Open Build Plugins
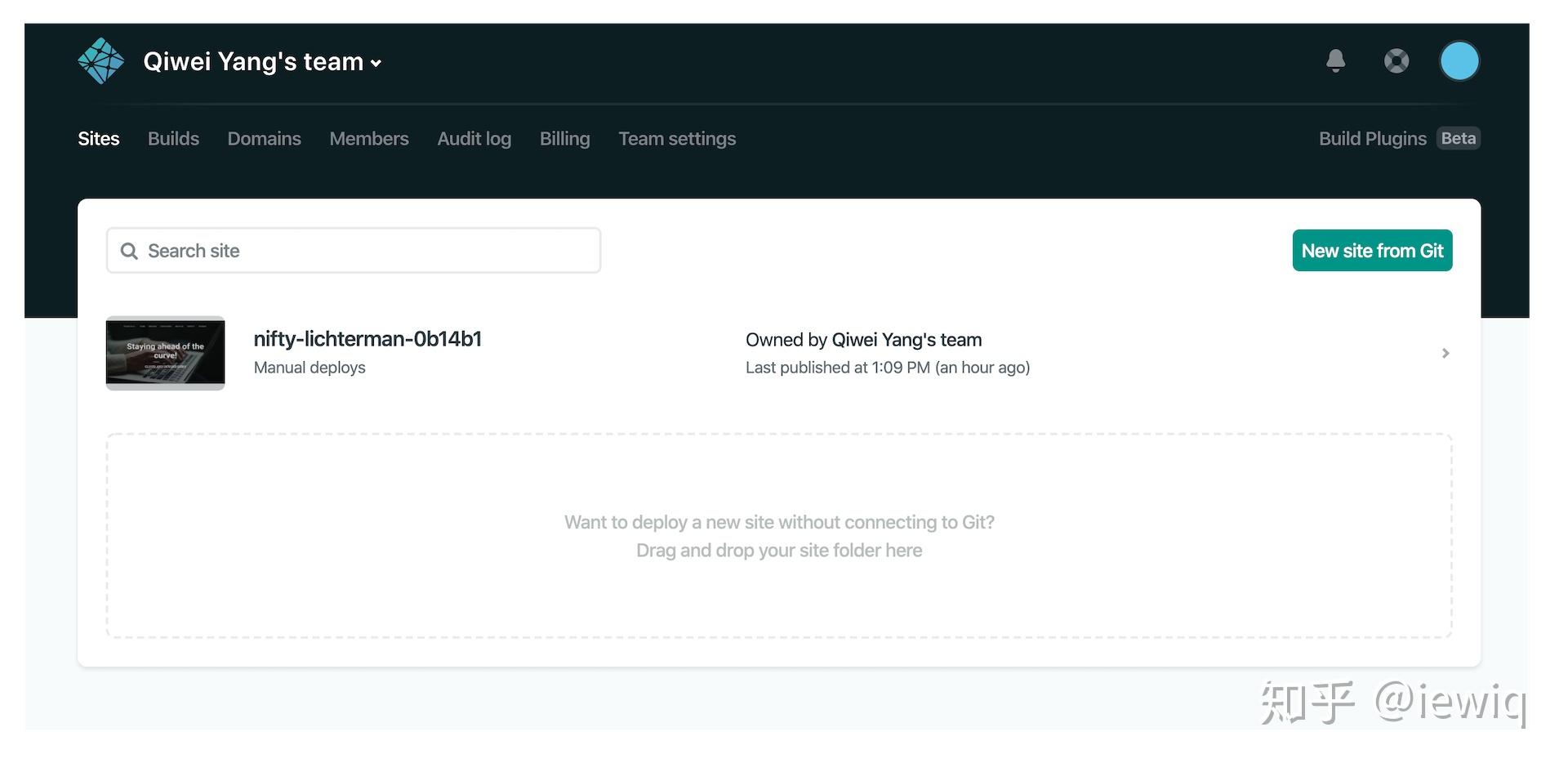 1373,138
